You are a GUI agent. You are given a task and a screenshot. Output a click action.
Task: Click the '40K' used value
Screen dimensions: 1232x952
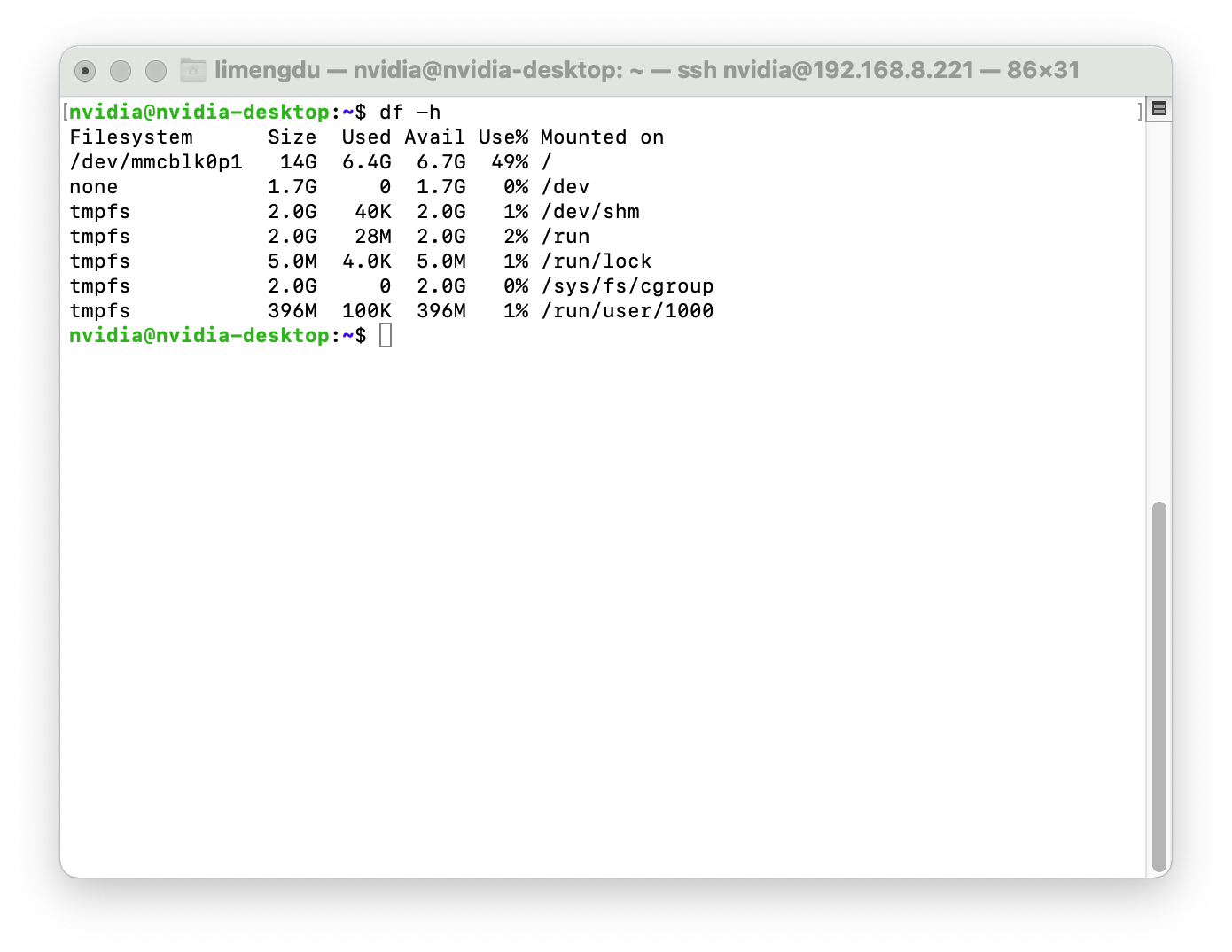pos(372,212)
